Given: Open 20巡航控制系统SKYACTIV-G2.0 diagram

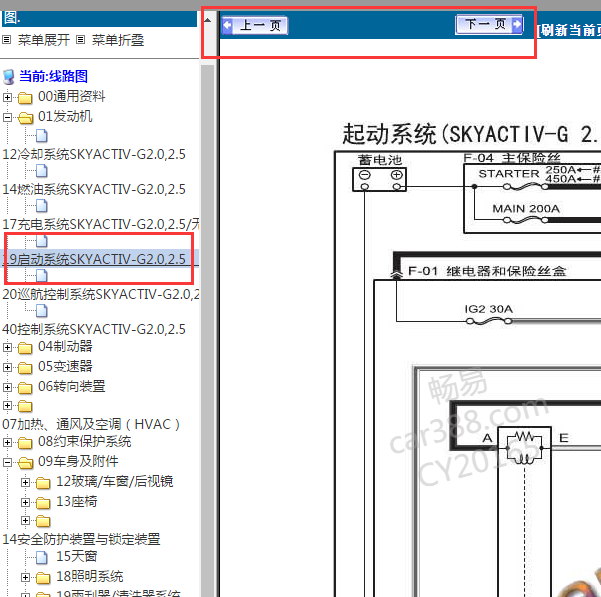Looking at the screenshot, I should (100, 294).
